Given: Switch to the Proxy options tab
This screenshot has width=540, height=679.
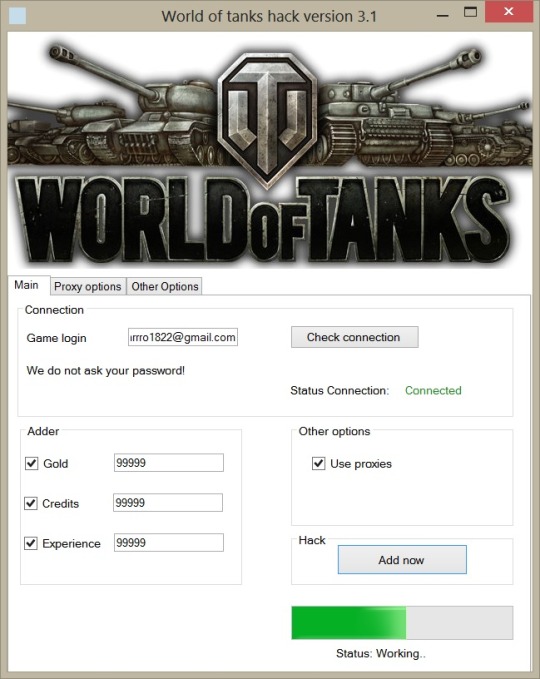Looking at the screenshot, I should tap(88, 286).
